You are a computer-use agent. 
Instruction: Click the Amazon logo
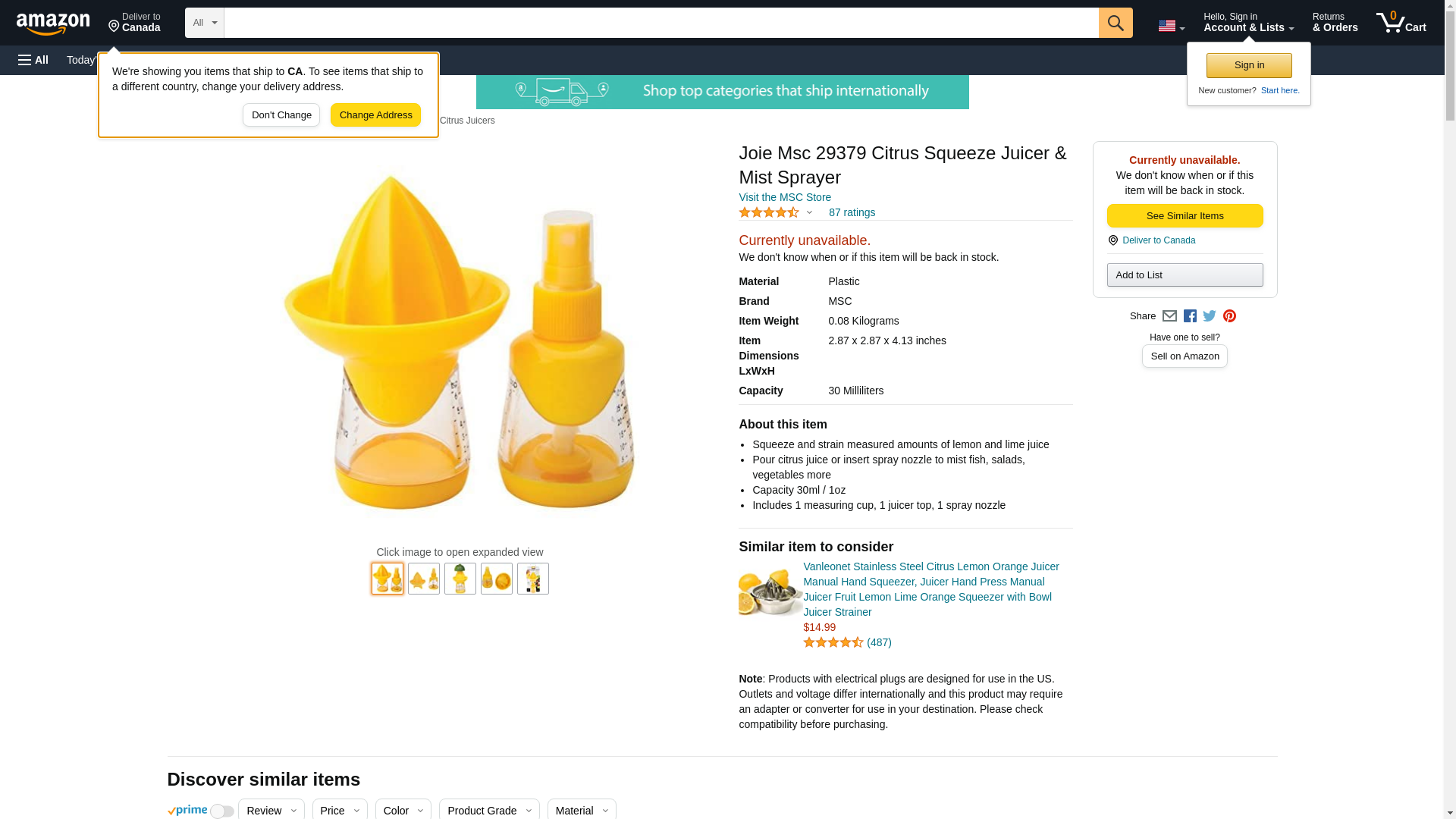[53, 24]
